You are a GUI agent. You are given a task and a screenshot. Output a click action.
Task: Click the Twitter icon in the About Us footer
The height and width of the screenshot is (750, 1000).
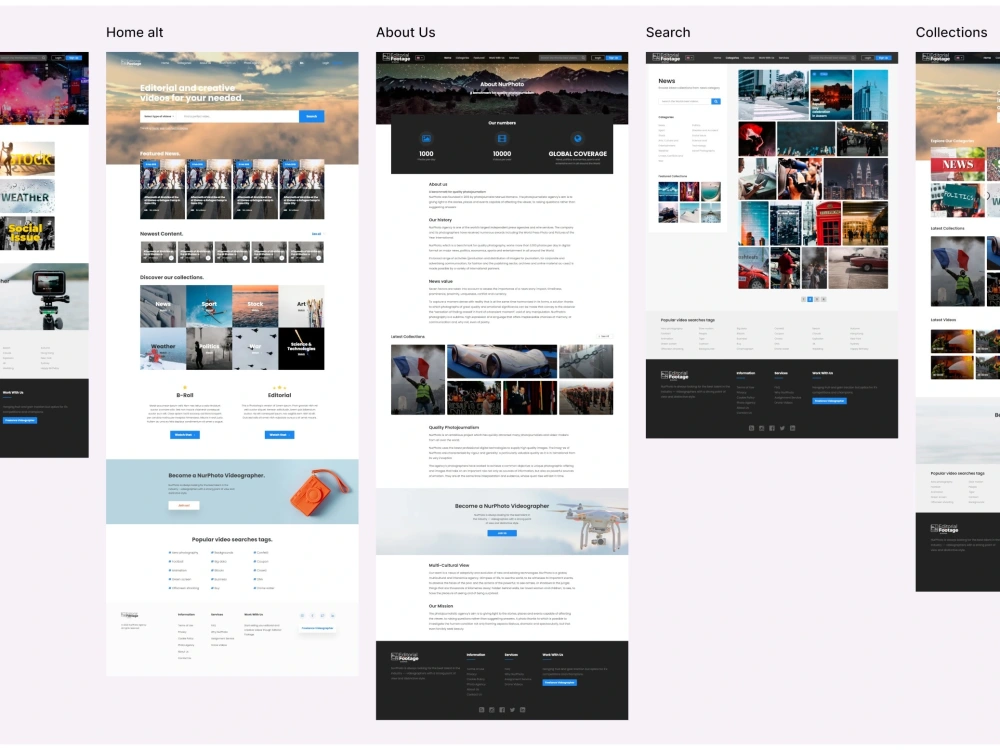[x=512, y=710]
